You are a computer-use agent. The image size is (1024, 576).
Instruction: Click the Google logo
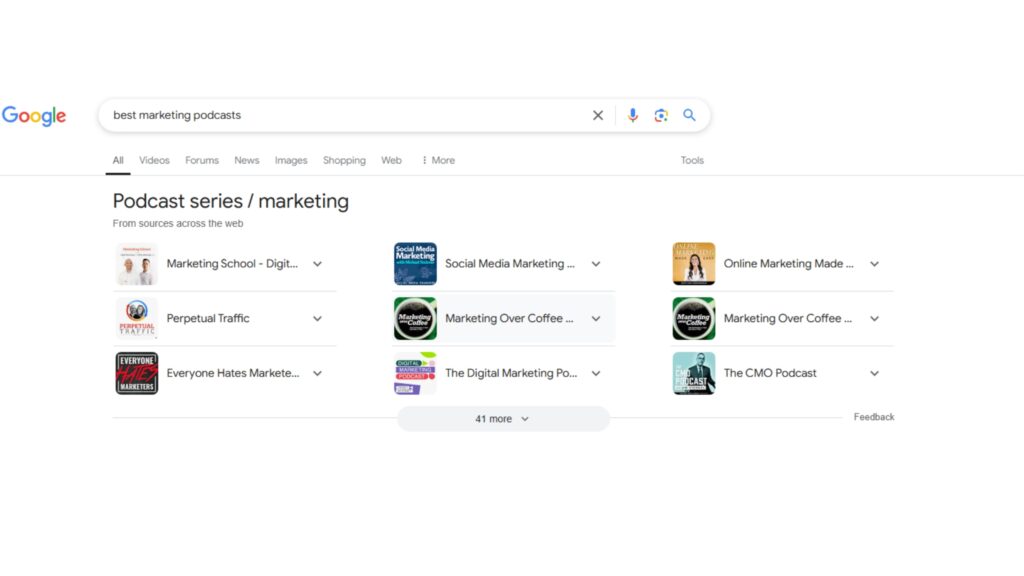click(x=34, y=116)
